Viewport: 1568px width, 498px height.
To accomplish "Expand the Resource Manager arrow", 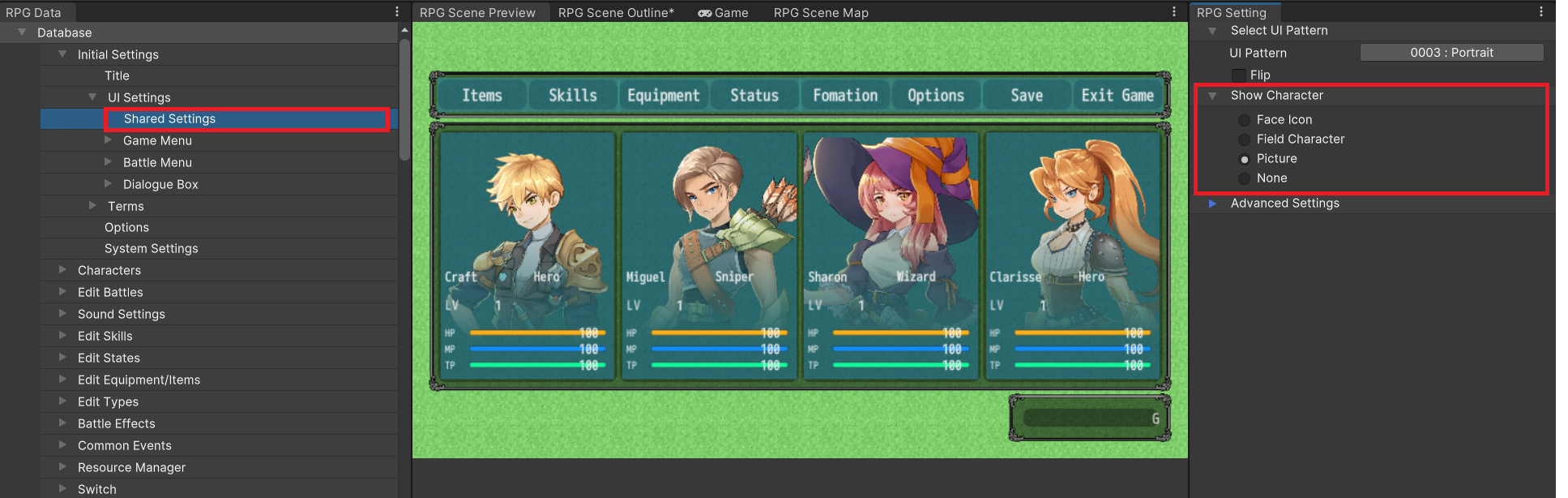I will (x=62, y=467).
